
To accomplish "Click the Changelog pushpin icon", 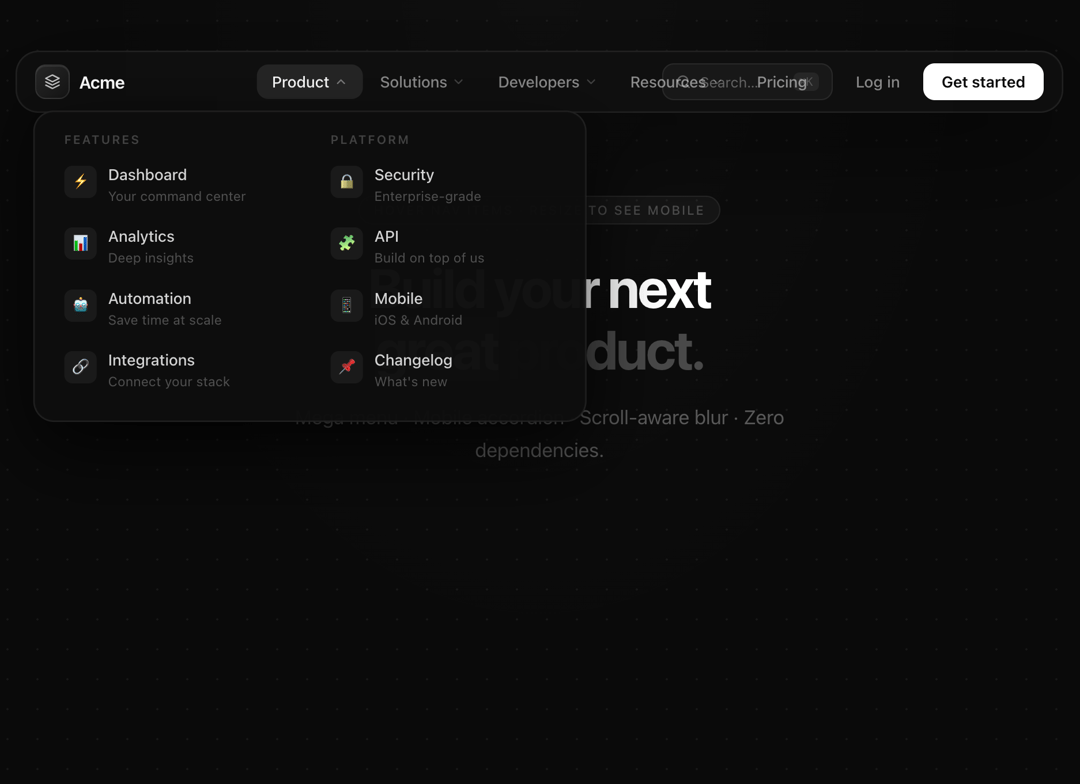I will click(x=346, y=367).
